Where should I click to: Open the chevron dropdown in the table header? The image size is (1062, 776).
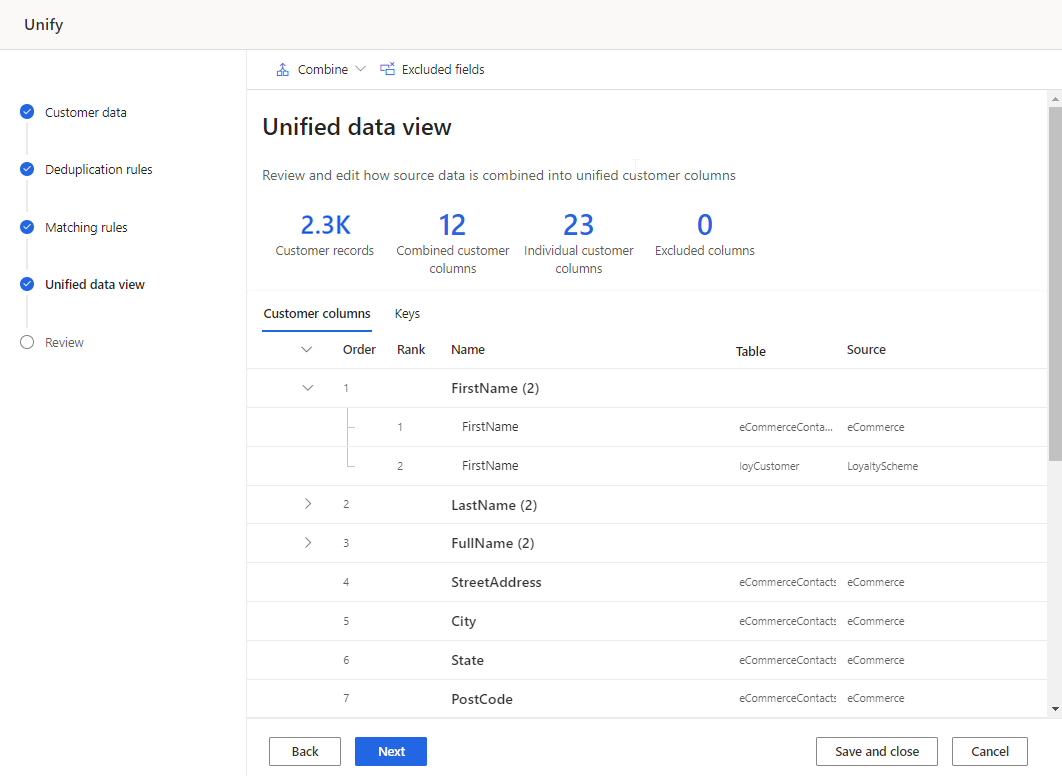point(308,349)
